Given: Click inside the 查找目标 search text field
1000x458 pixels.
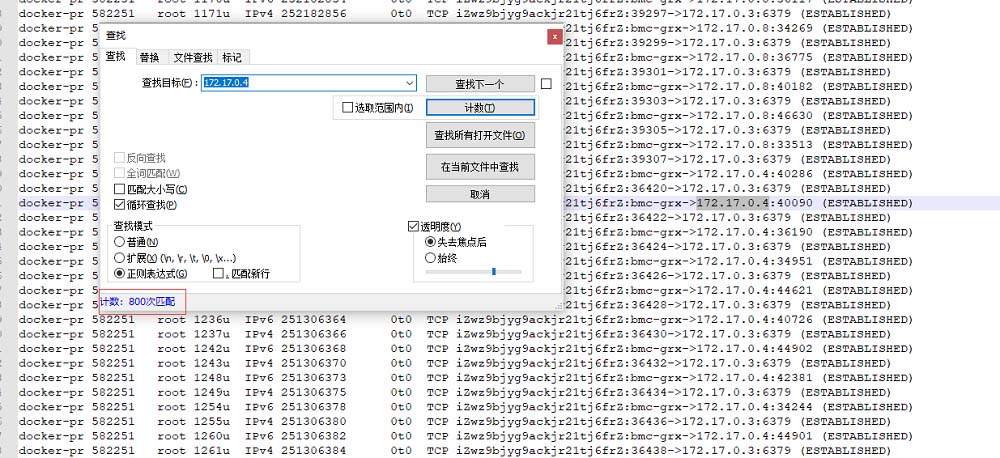Looking at the screenshot, I should tap(300, 84).
